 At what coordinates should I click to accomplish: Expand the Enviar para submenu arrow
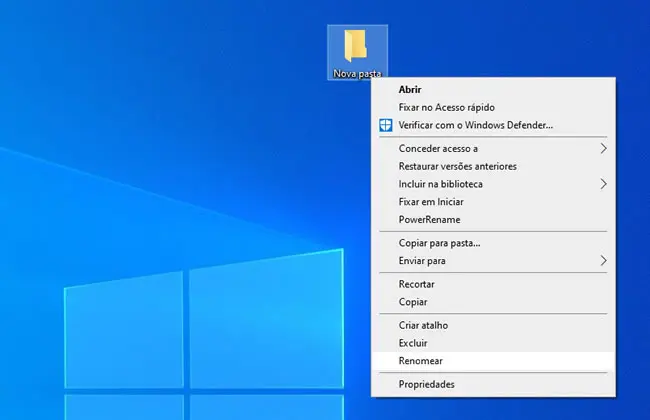[x=603, y=261]
